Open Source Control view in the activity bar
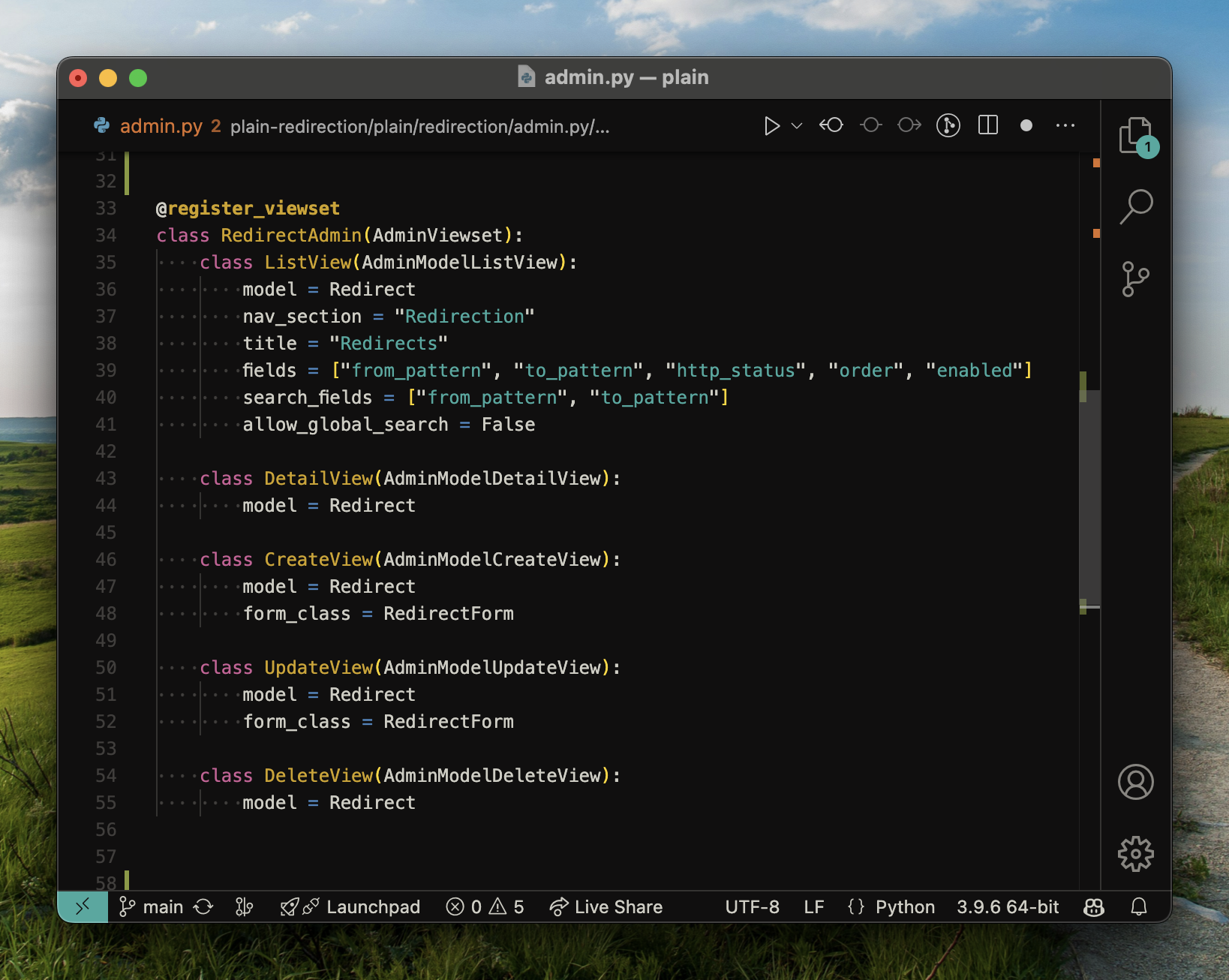Image resolution: width=1229 pixels, height=980 pixels. point(1135,278)
